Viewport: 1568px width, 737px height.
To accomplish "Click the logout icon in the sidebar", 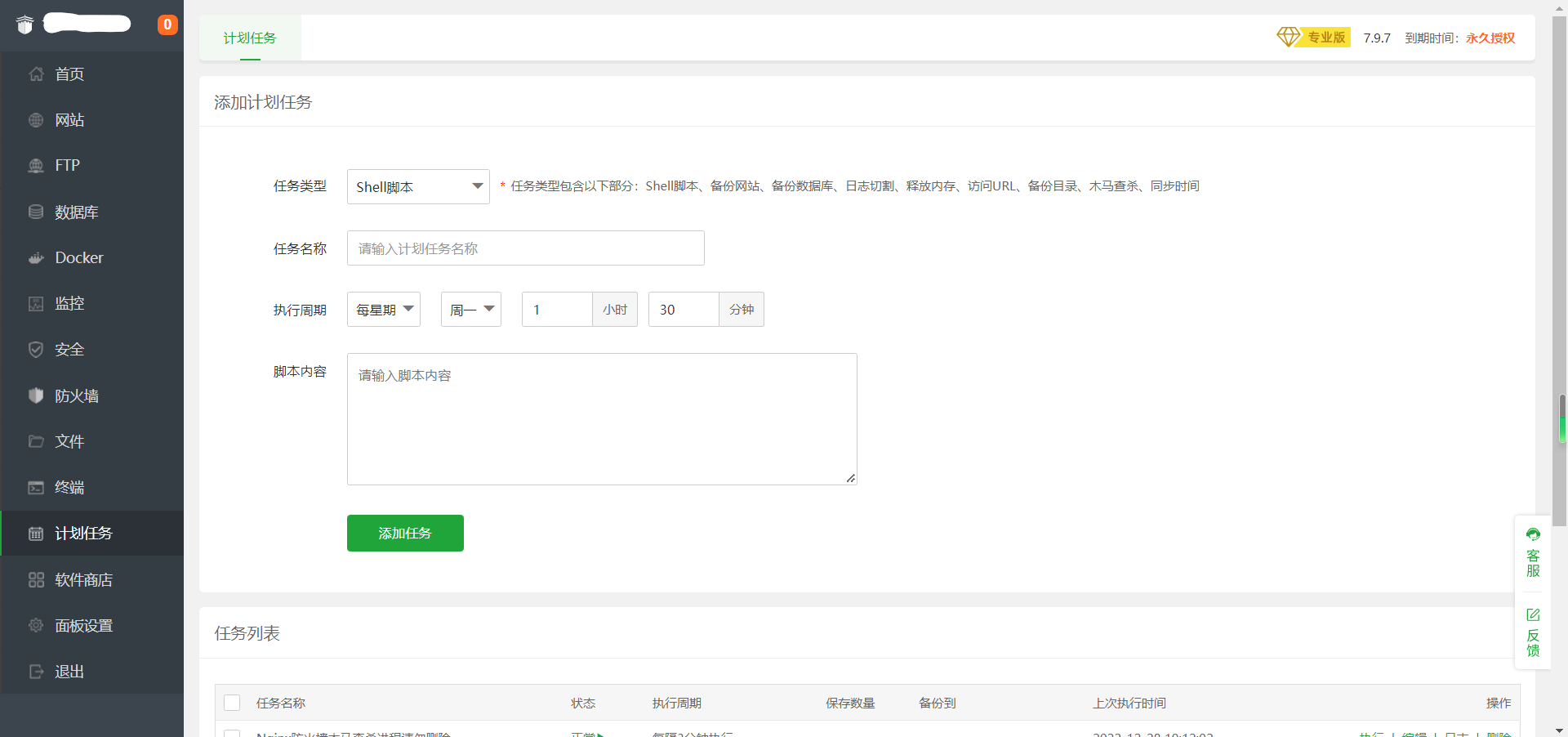I will point(36,672).
